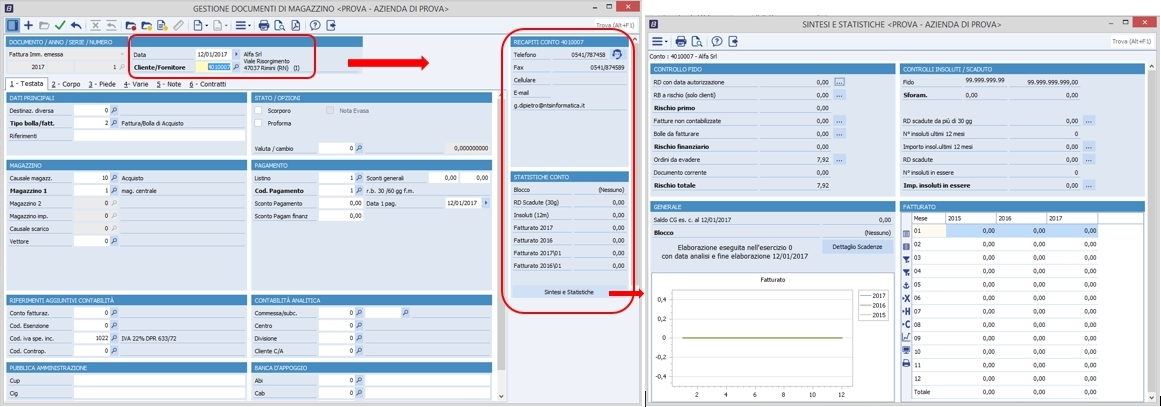The width and height of the screenshot is (1161, 407).
Task: Enable the Proforma checkbox
Action: (258, 123)
